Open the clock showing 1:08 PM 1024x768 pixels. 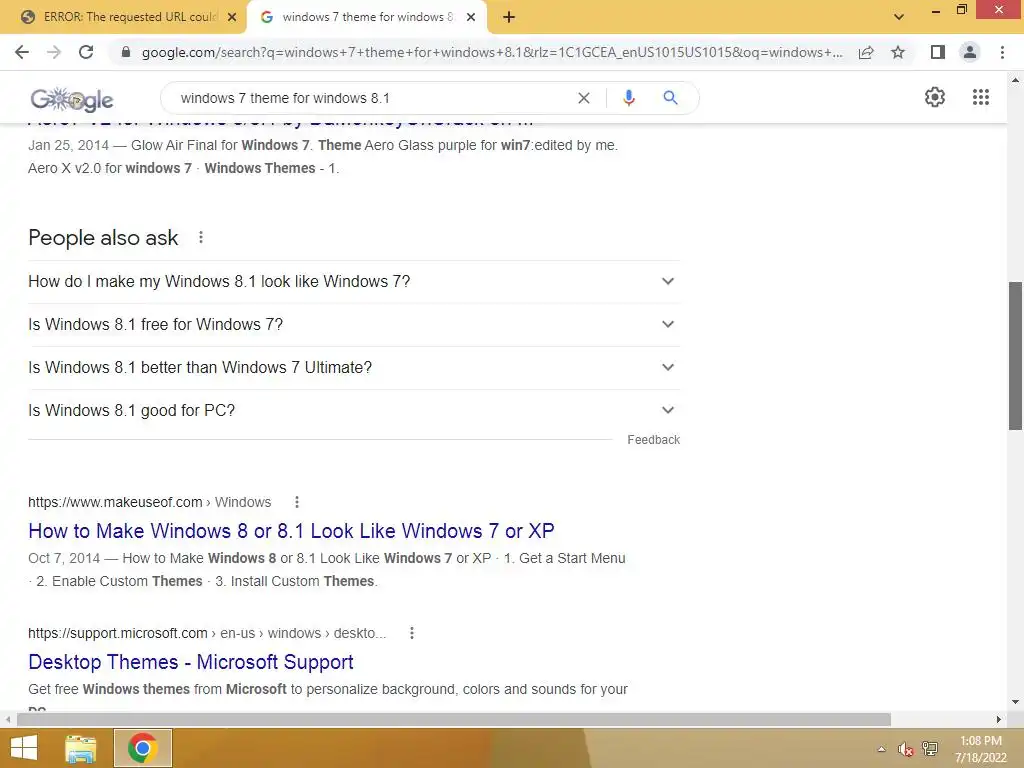(x=980, y=749)
